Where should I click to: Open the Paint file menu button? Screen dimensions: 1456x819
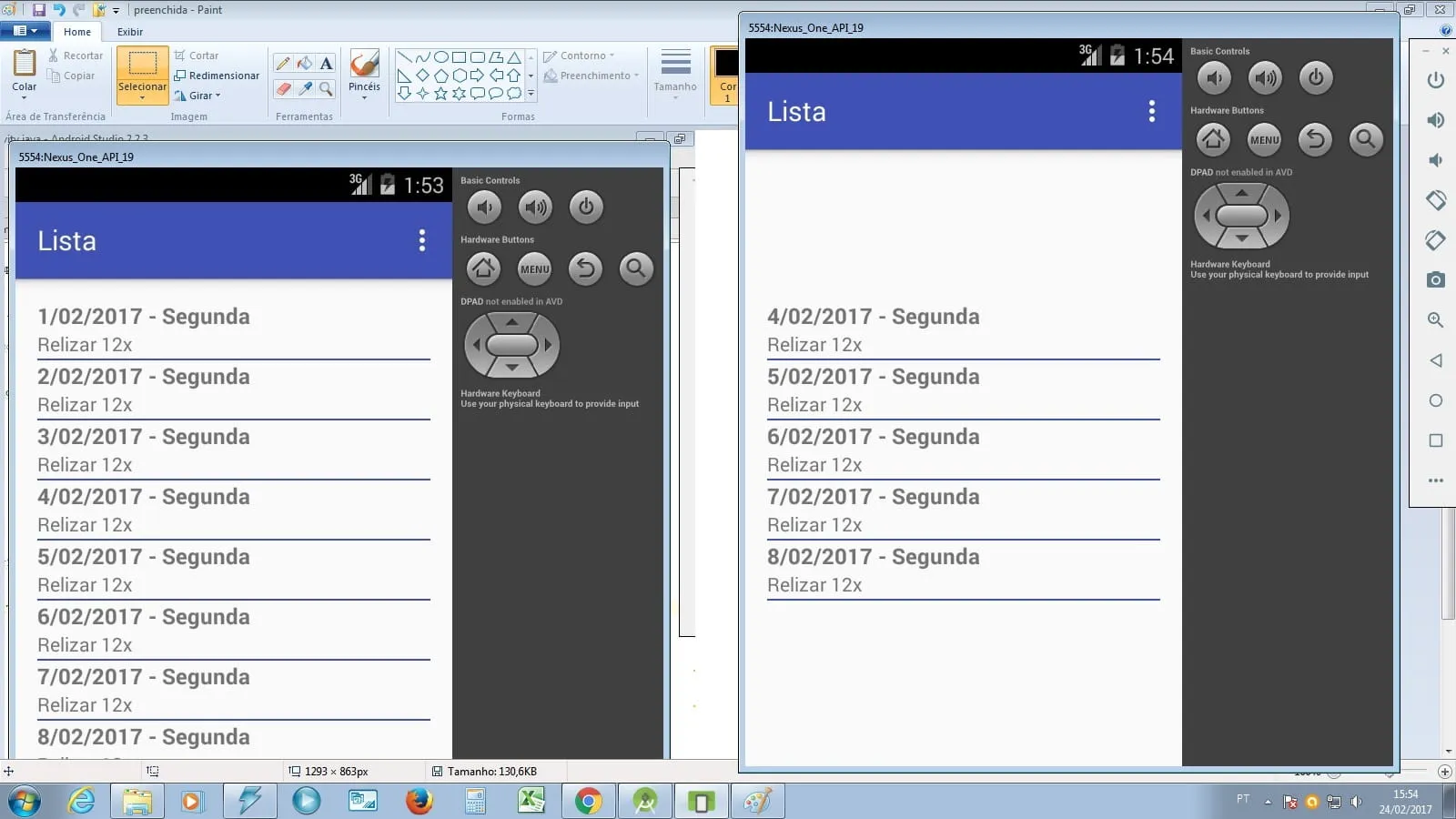coord(25,31)
